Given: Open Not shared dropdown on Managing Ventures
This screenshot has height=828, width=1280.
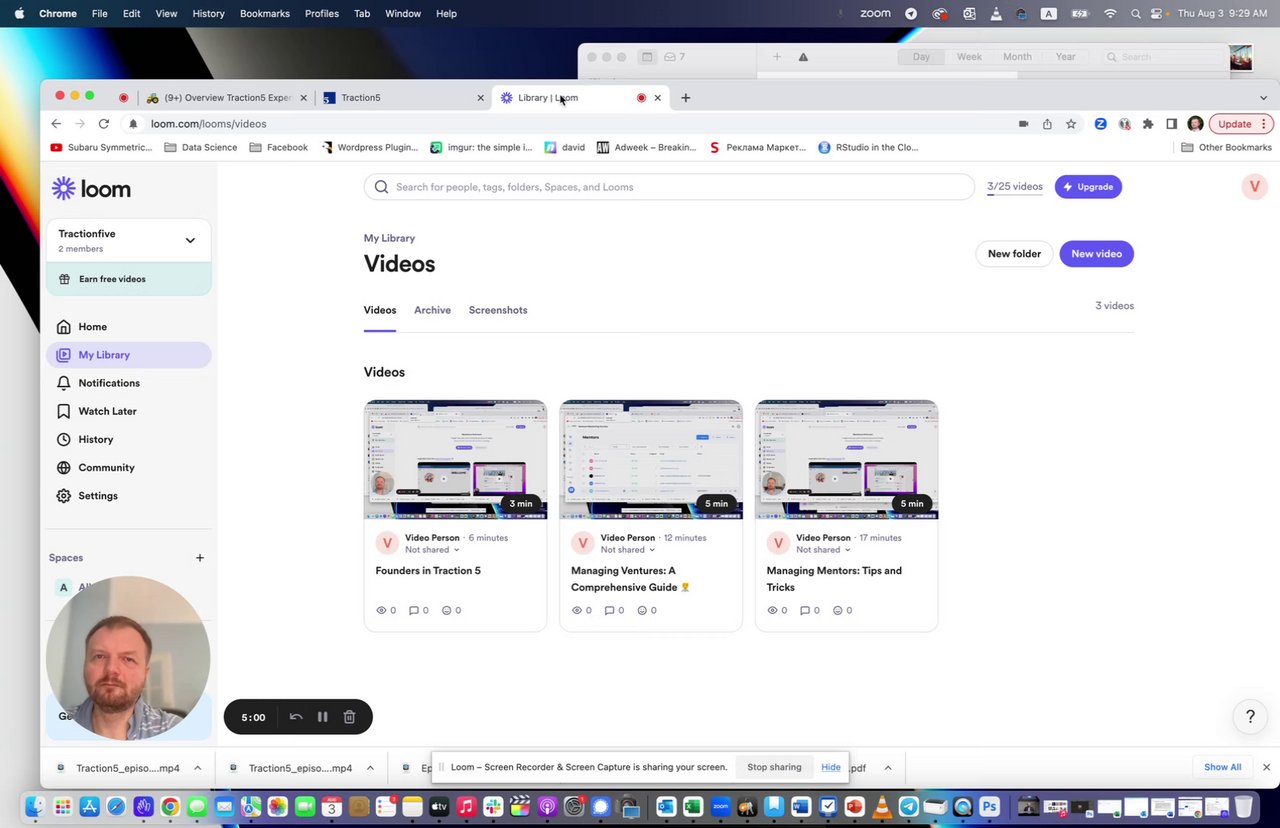Looking at the screenshot, I should point(628,550).
